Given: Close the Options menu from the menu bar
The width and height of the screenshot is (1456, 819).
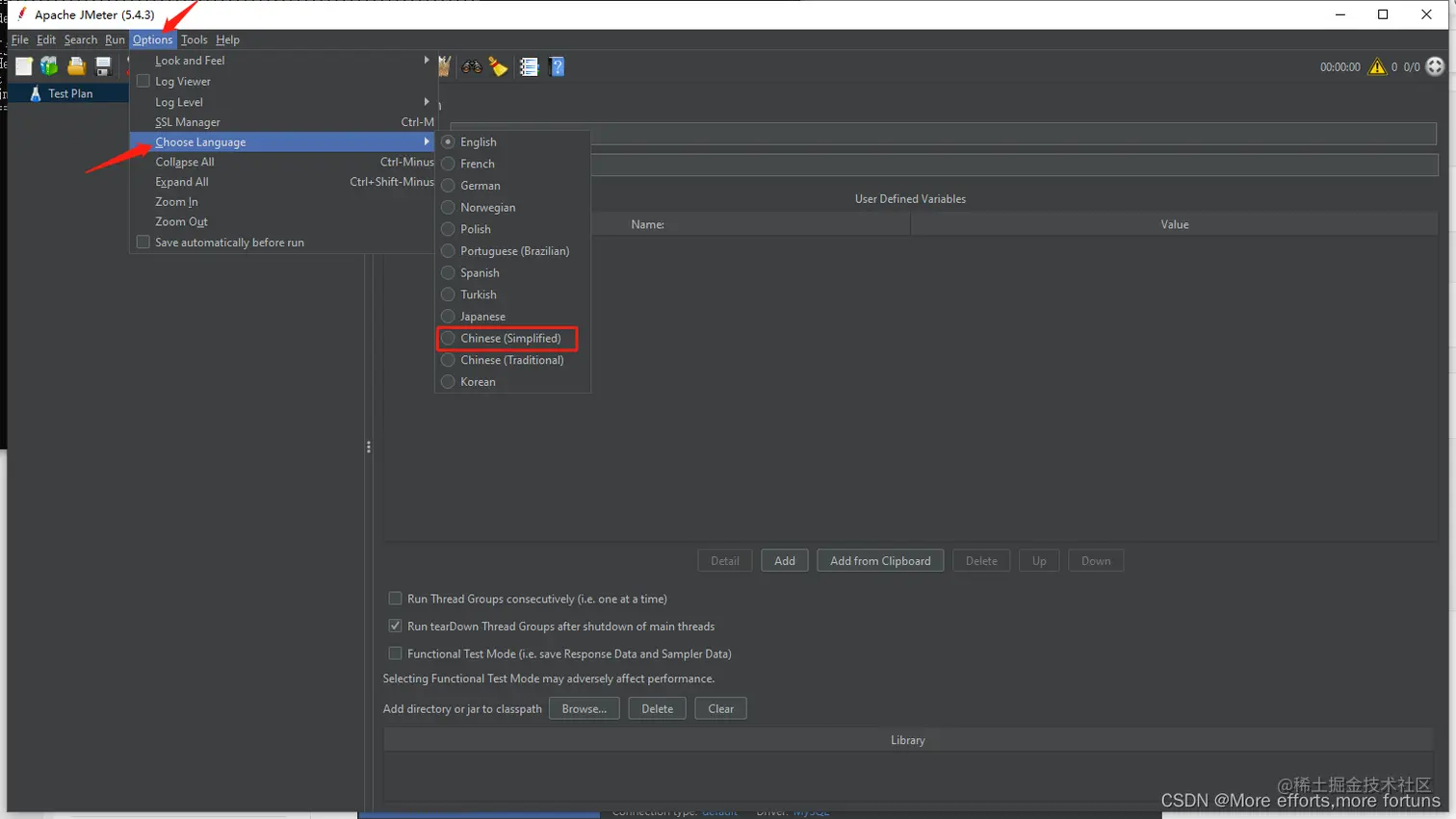Looking at the screenshot, I should (152, 39).
